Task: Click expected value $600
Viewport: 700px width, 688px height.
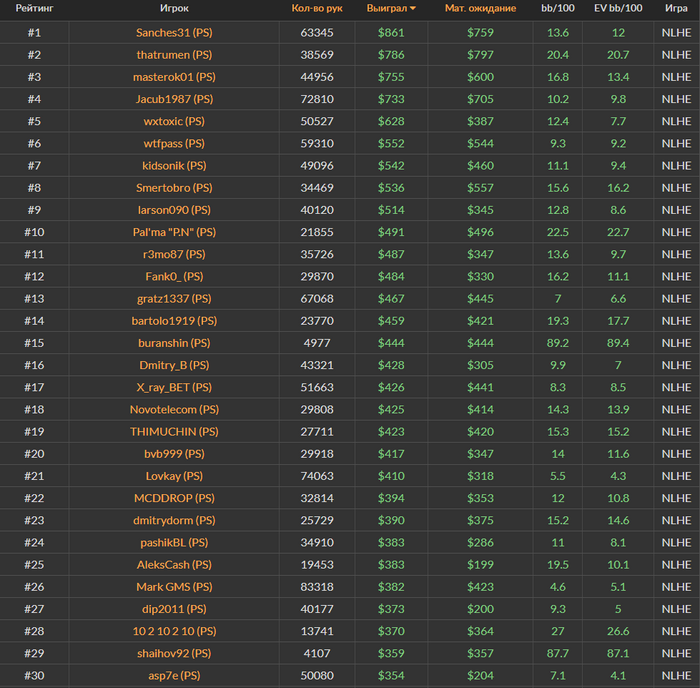Action: pyautogui.click(x=480, y=77)
